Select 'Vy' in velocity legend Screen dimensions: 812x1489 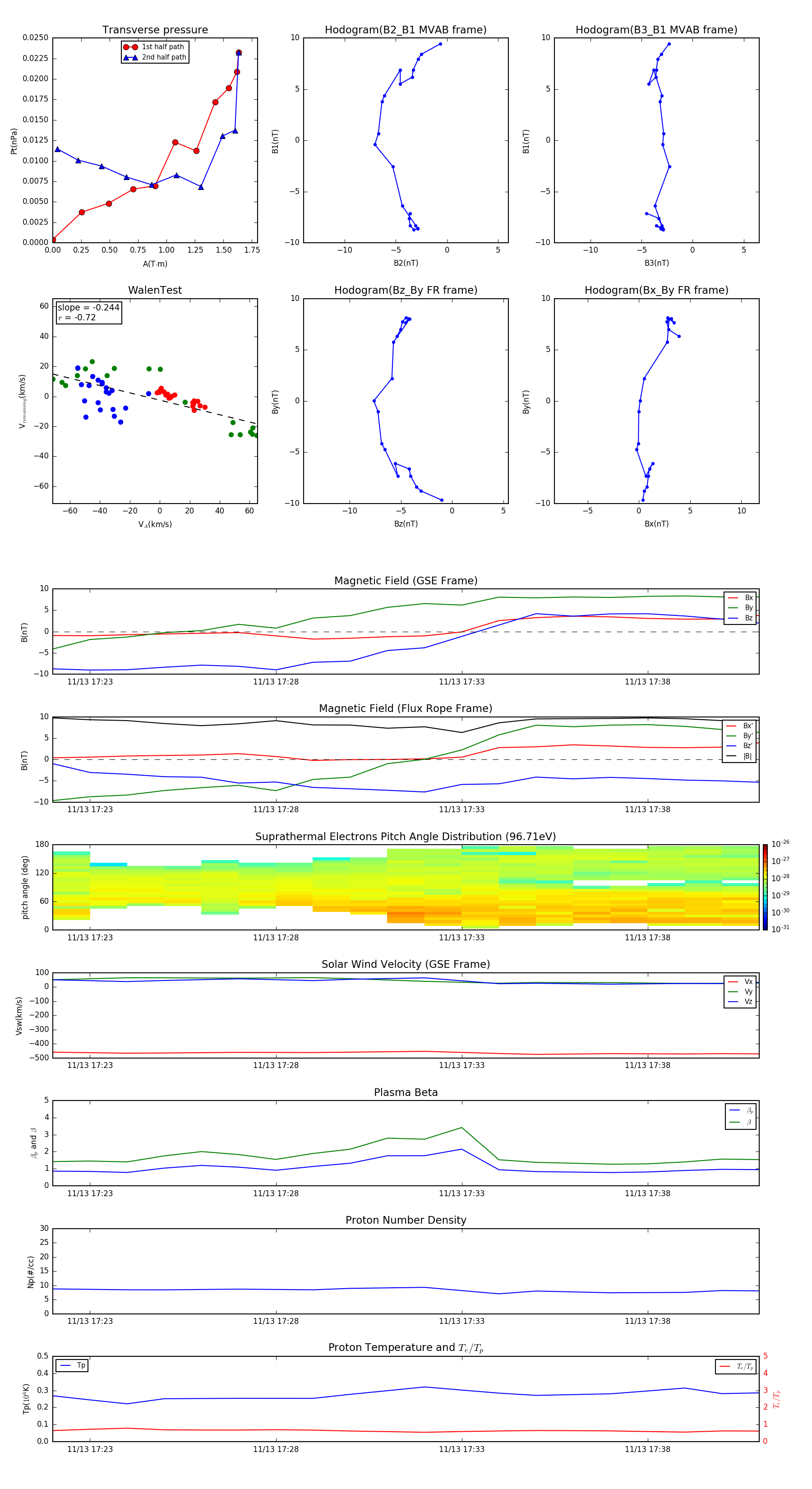click(740, 992)
